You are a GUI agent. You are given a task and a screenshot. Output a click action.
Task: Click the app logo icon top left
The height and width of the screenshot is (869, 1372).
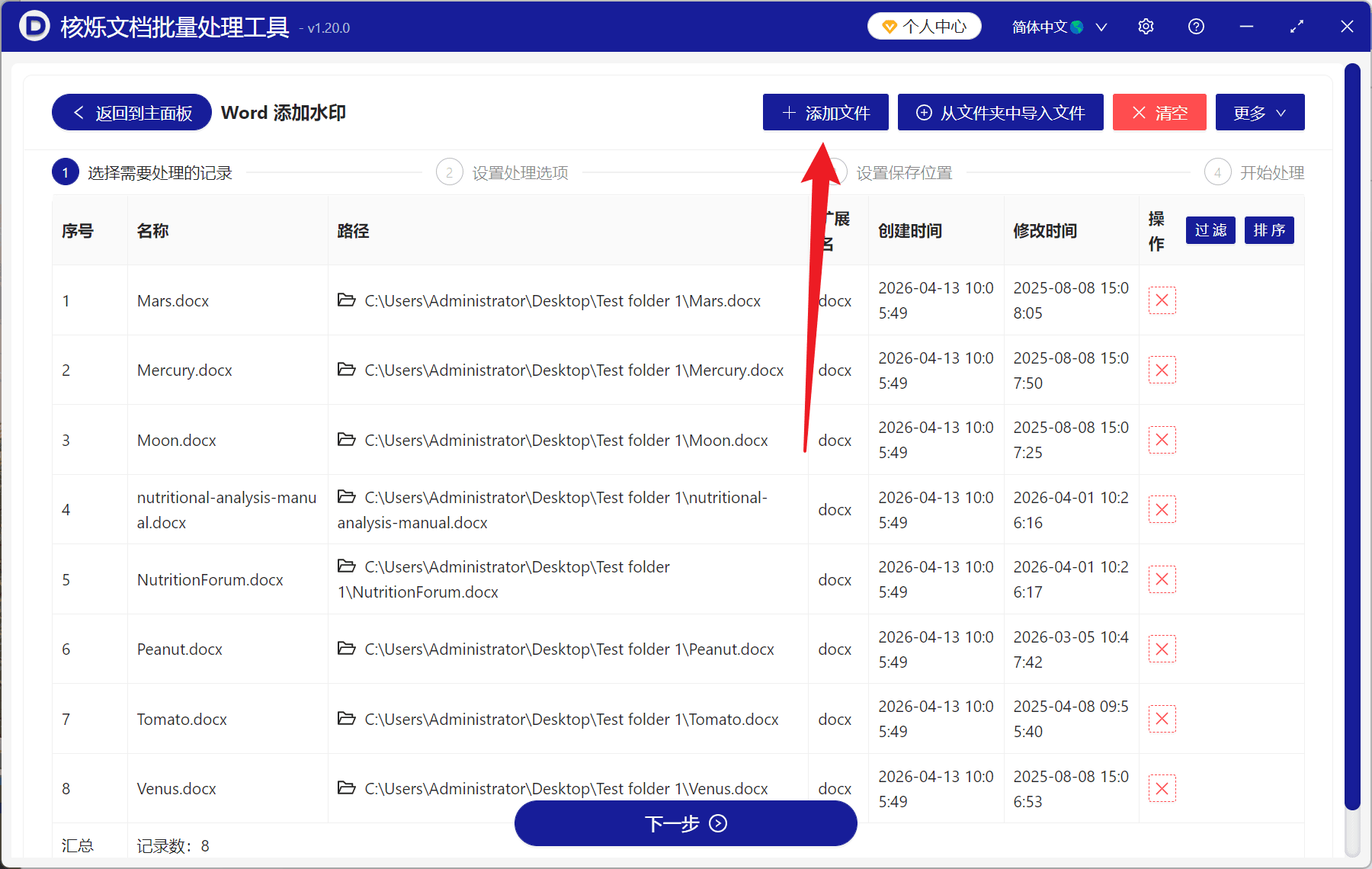pos(33,26)
